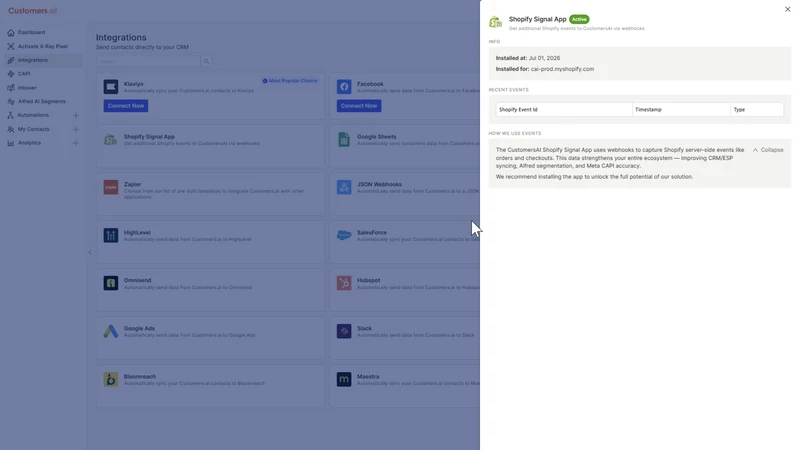Image resolution: width=800 pixels, height=450 pixels.
Task: Click the SalesForce cloud icon
Action: pyautogui.click(x=344, y=235)
